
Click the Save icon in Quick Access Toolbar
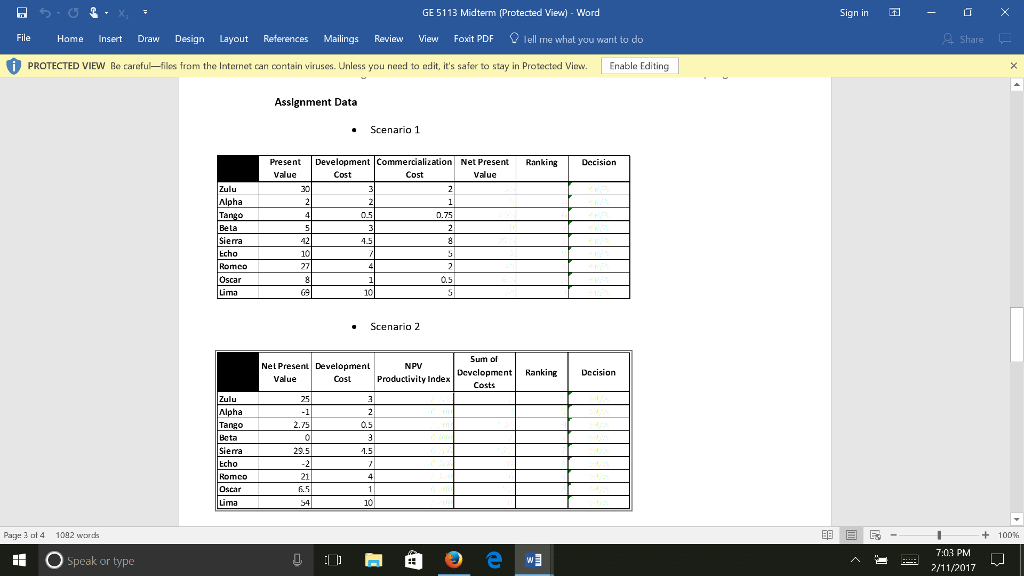click(21, 14)
